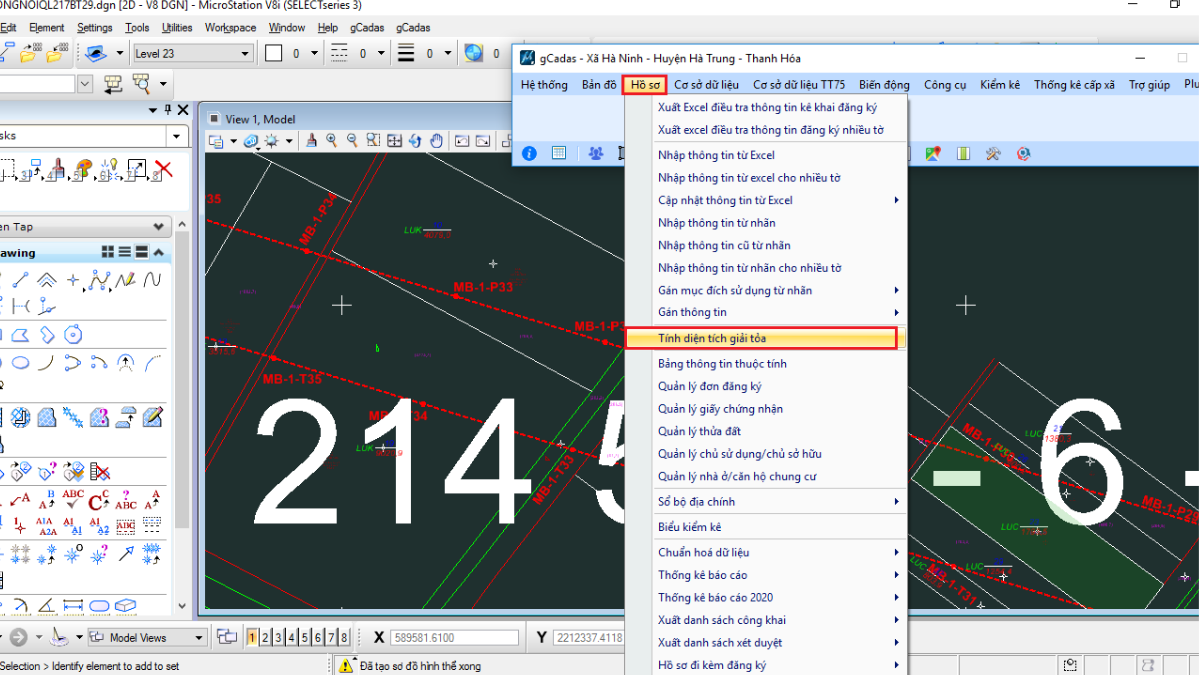Select the Pan View hand tool
This screenshot has width=1200, height=675.
(437, 141)
